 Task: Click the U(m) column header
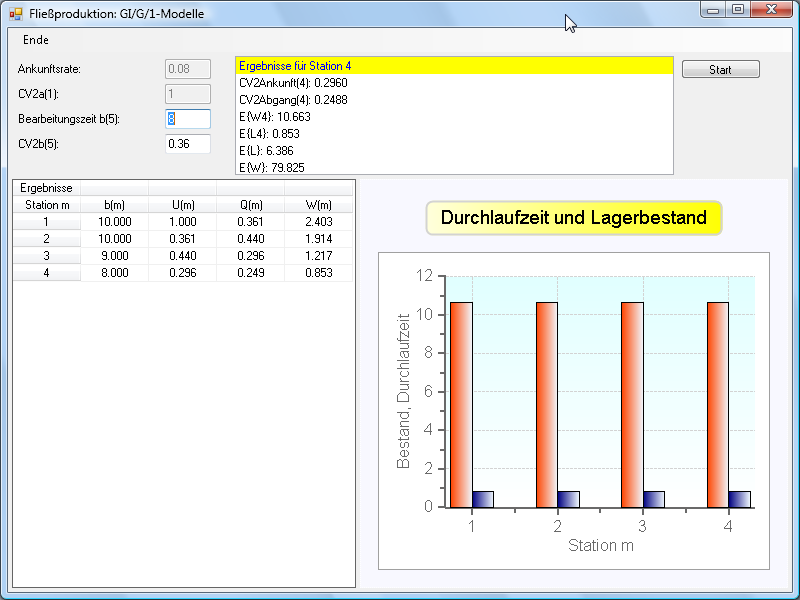pyautogui.click(x=182, y=205)
